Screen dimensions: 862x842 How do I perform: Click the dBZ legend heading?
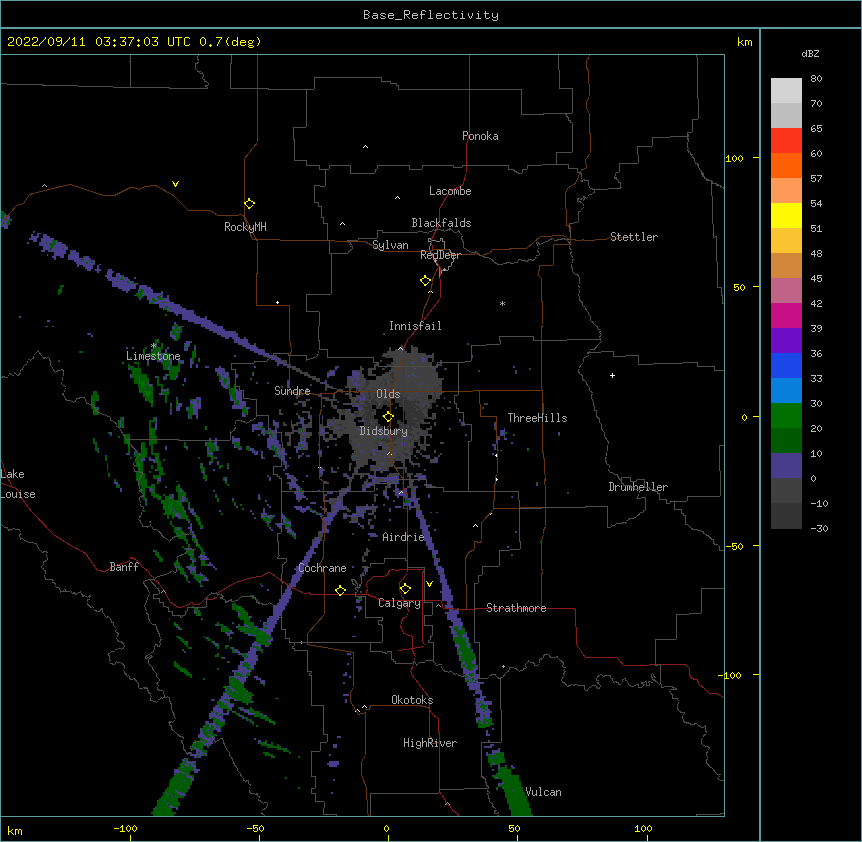[x=810, y=54]
